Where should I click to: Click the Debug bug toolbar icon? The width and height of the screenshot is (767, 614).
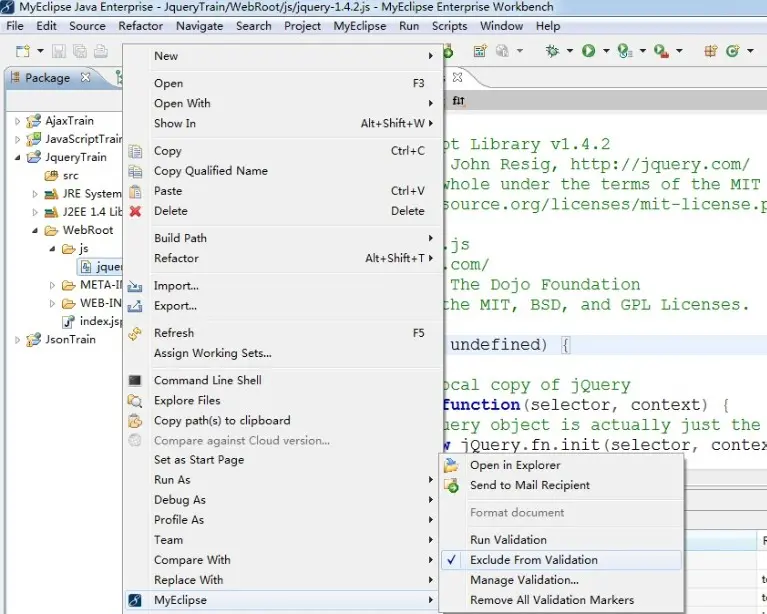[552, 50]
